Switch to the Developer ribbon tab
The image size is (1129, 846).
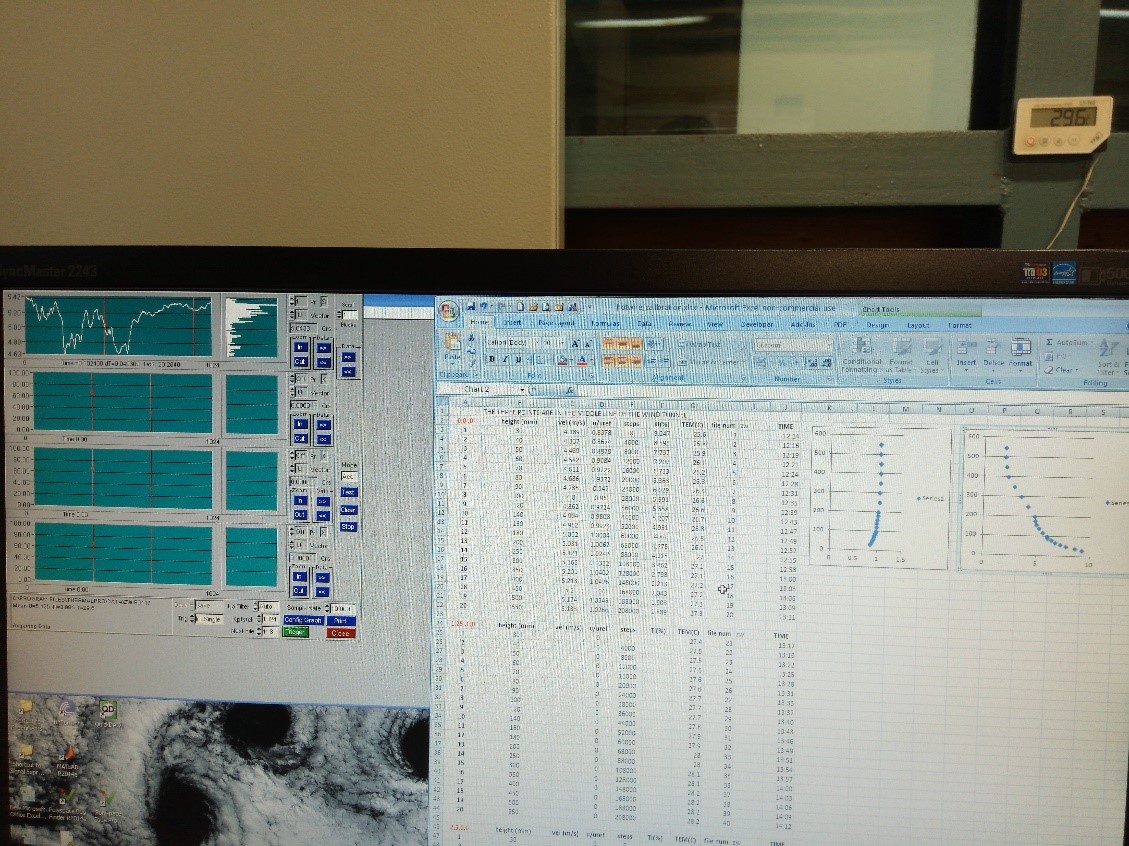tap(757, 324)
